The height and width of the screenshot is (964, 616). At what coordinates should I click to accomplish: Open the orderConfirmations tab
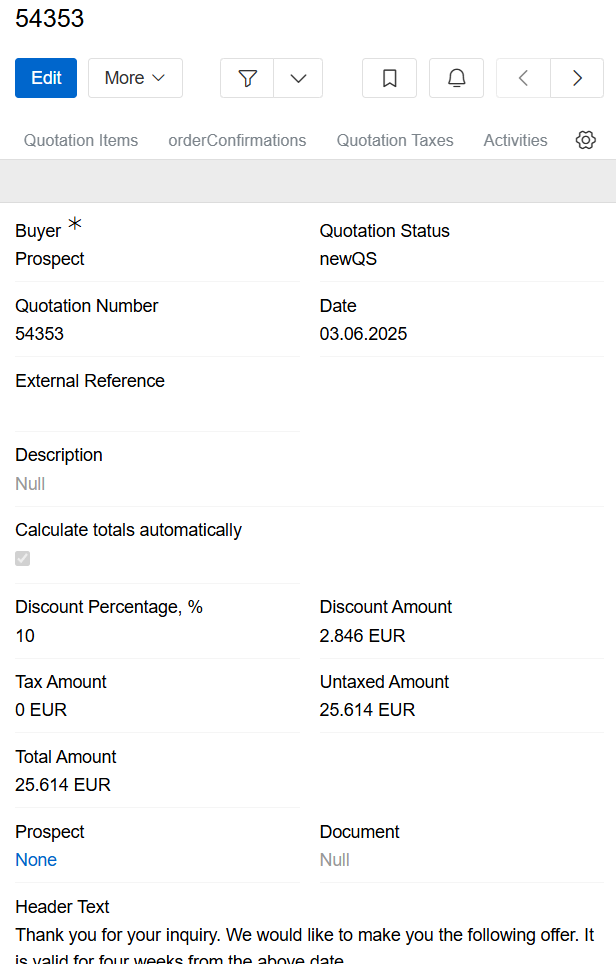[237, 140]
